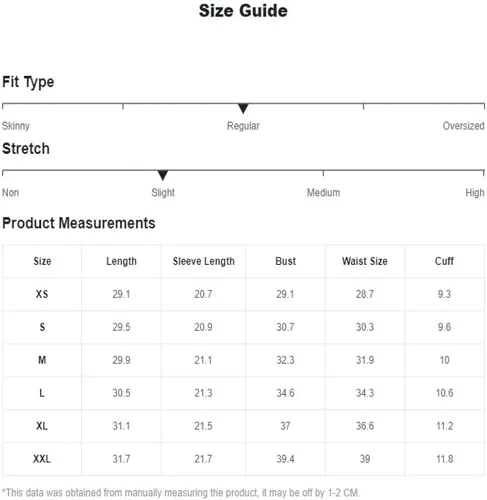Click the Fit Type triangle marker
The width and height of the screenshot is (487, 500).
point(243,108)
